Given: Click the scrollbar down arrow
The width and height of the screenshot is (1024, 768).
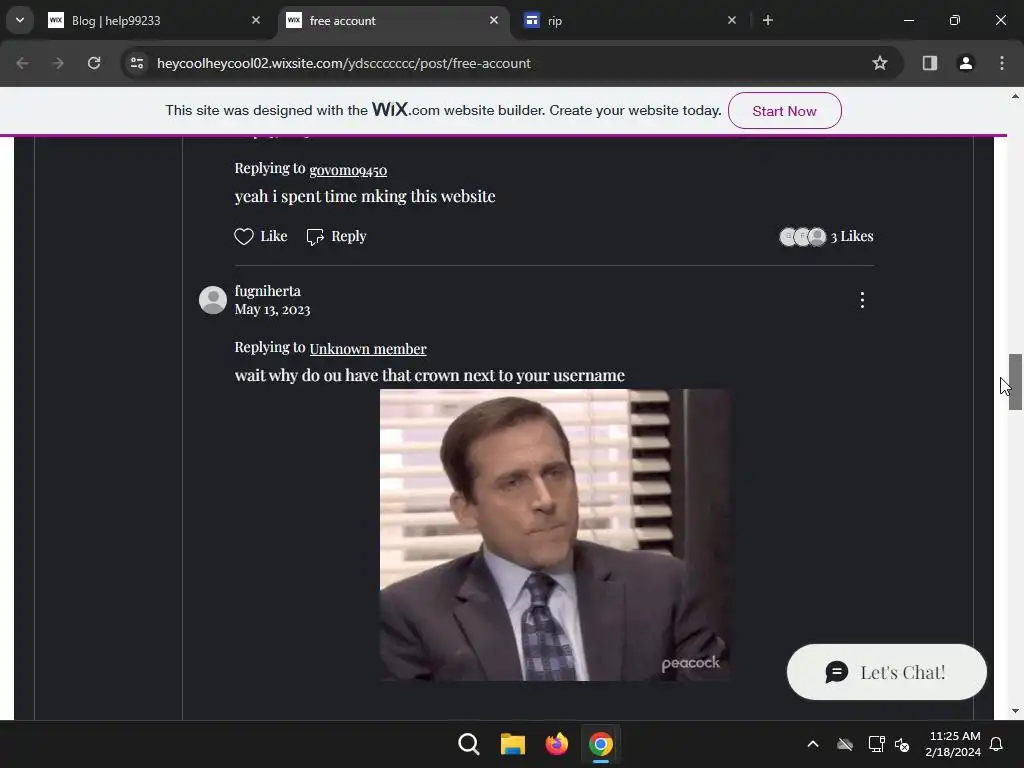Looking at the screenshot, I should [x=1015, y=711].
